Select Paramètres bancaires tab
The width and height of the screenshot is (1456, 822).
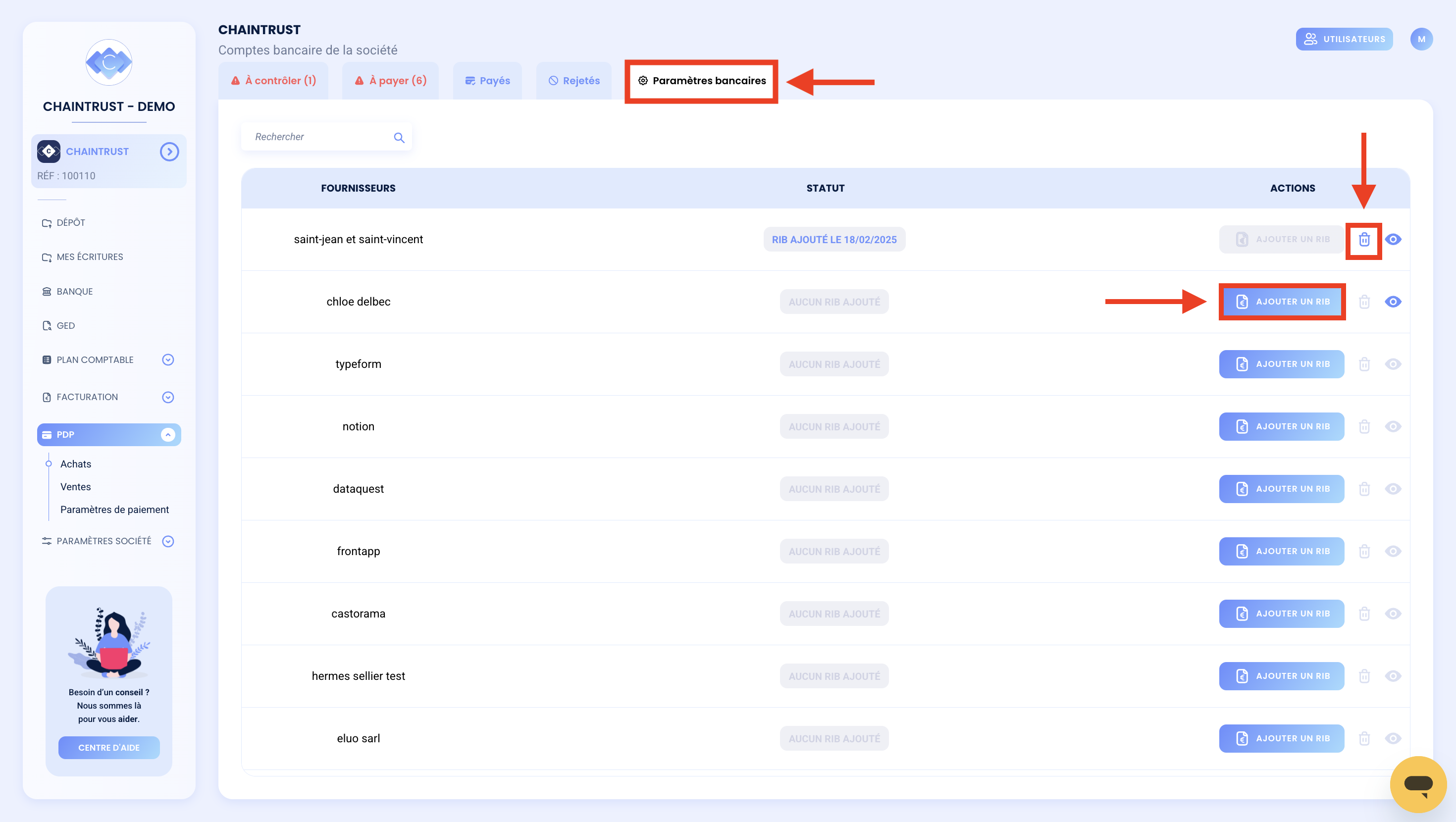pos(701,81)
